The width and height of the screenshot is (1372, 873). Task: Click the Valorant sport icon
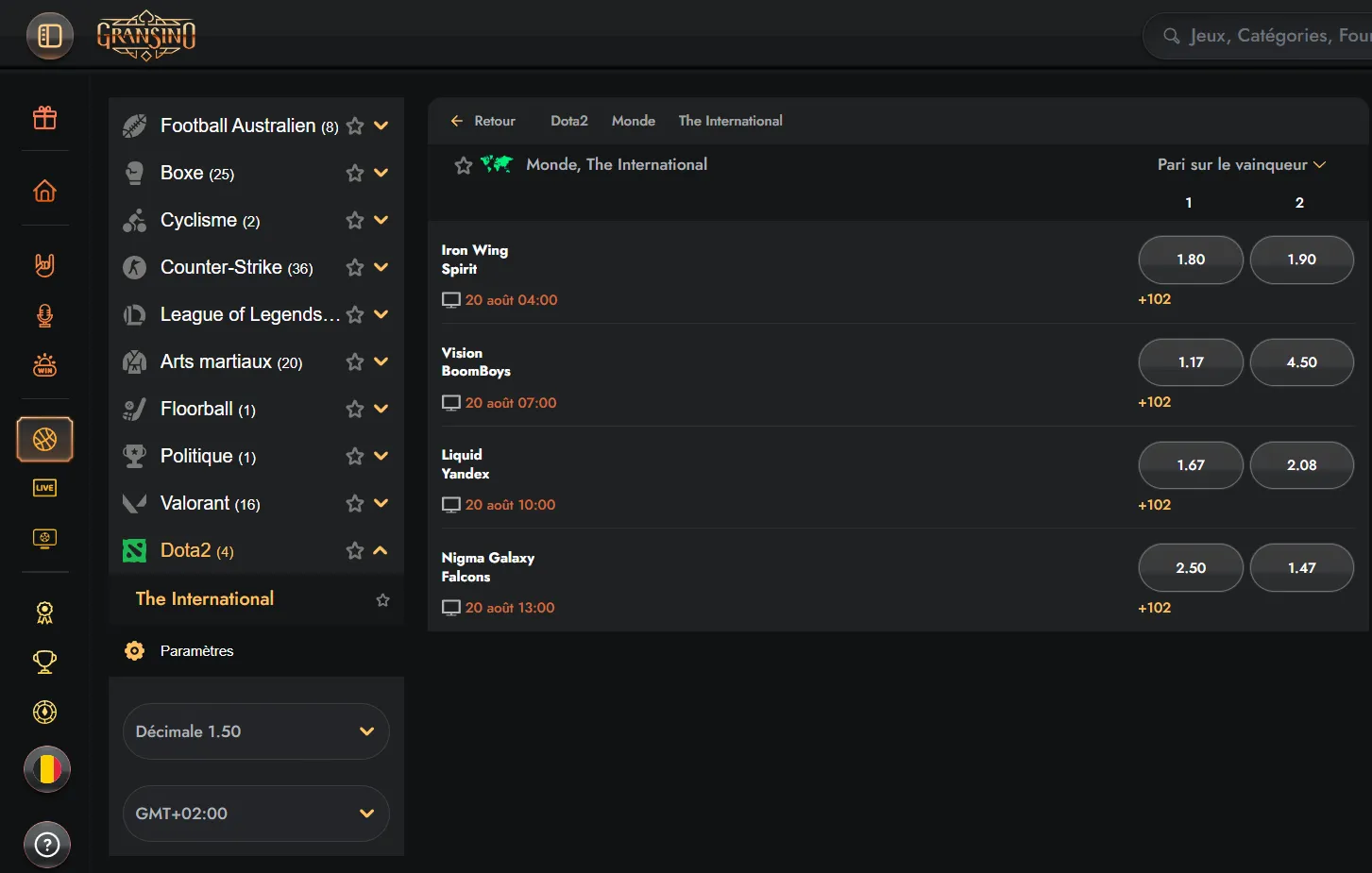point(135,503)
